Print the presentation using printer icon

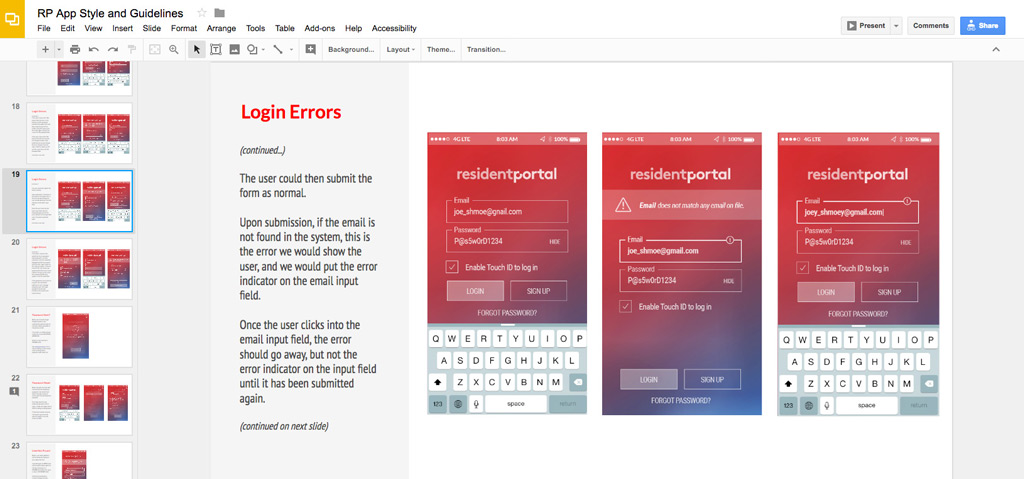[x=75, y=49]
